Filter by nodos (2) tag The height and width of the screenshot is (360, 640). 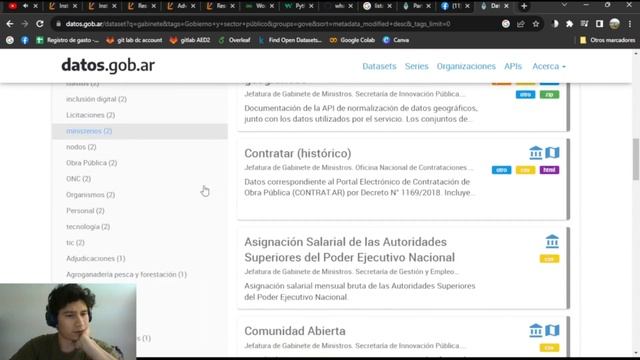pyautogui.click(x=81, y=147)
